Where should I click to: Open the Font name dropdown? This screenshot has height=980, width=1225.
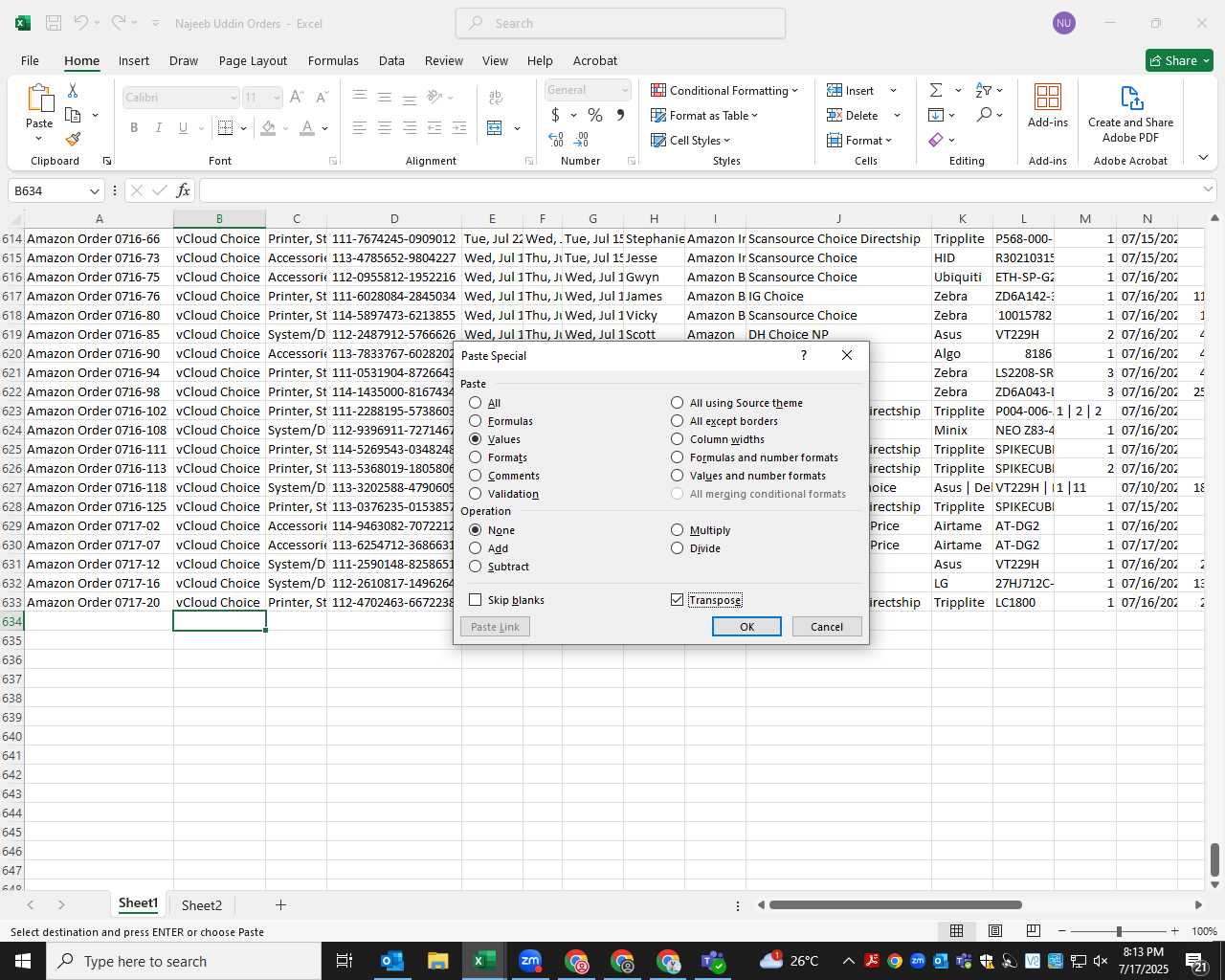(234, 98)
